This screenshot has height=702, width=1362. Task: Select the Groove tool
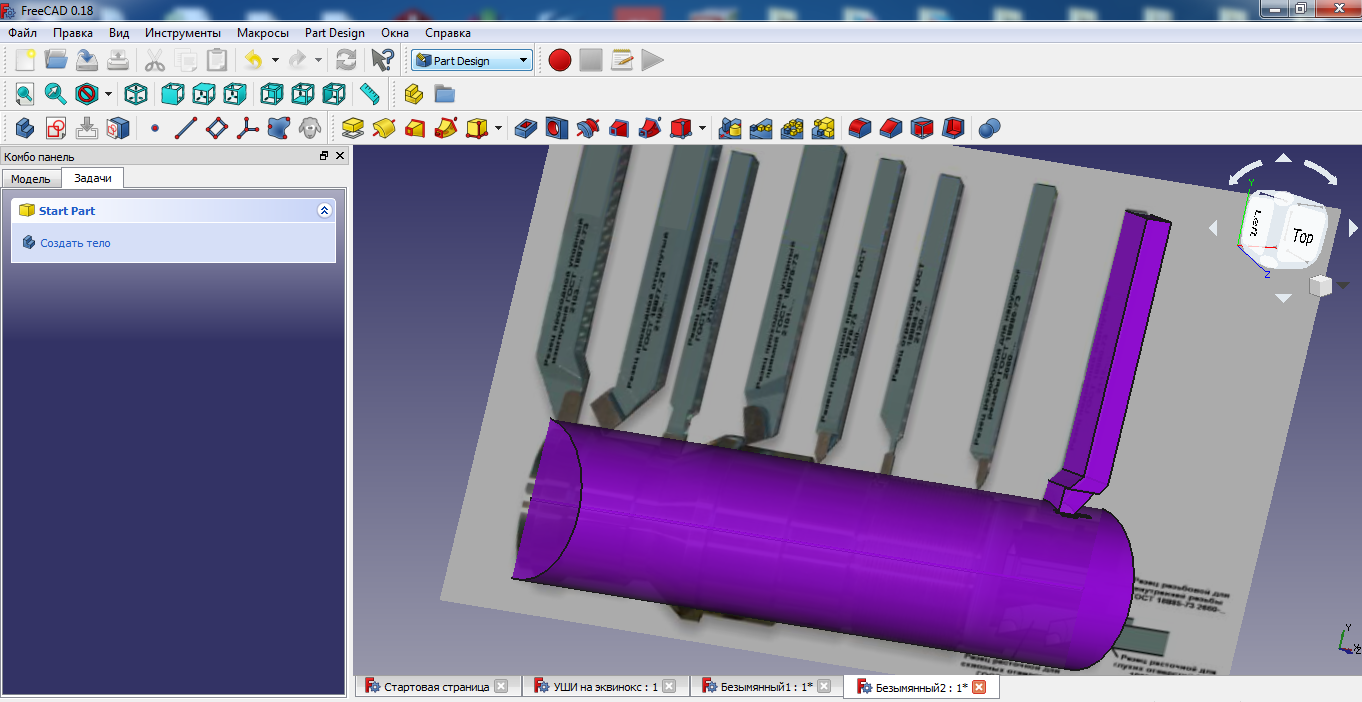click(x=588, y=128)
